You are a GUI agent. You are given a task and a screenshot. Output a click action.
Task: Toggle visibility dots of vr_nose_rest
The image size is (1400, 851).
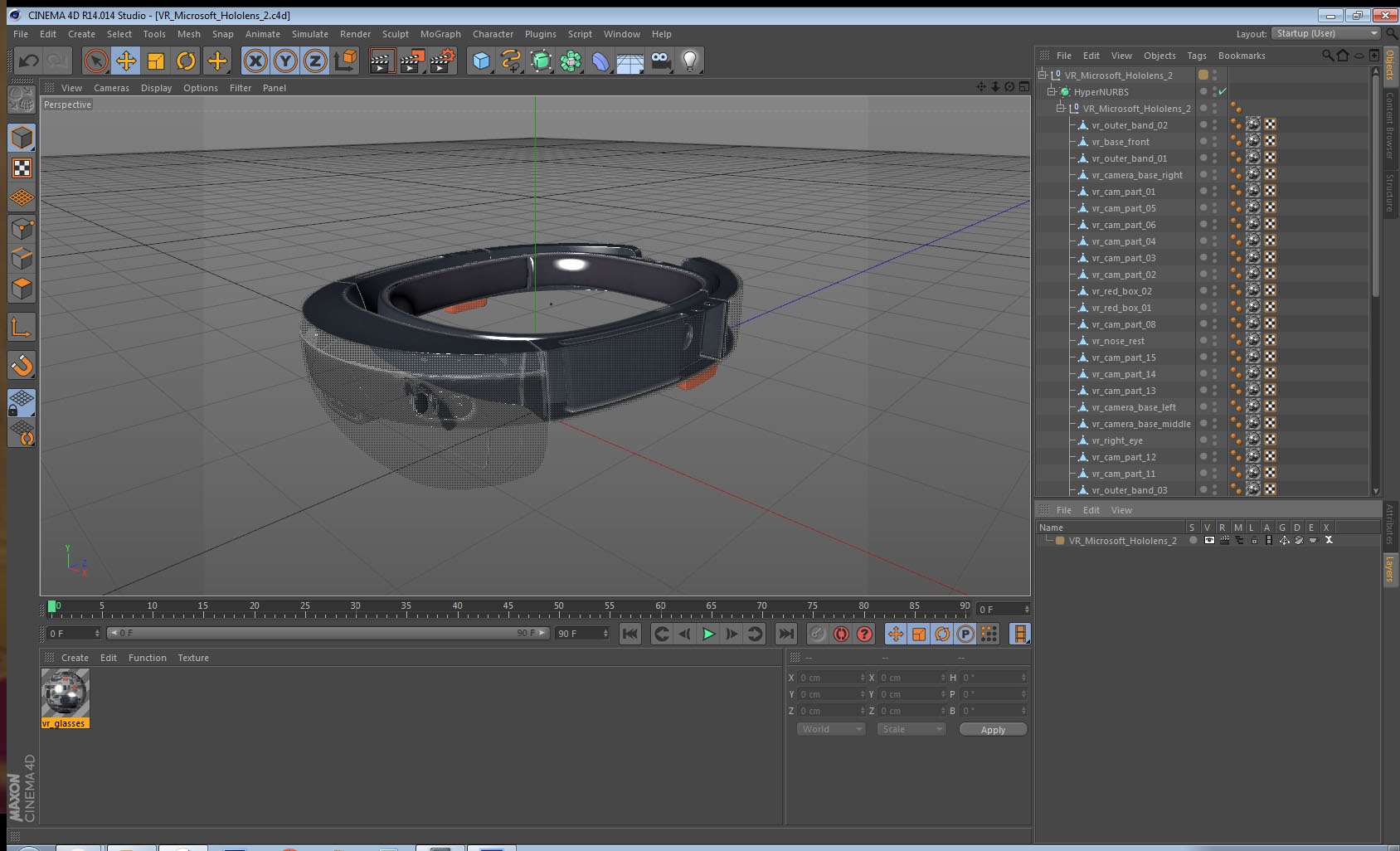[x=1215, y=340]
